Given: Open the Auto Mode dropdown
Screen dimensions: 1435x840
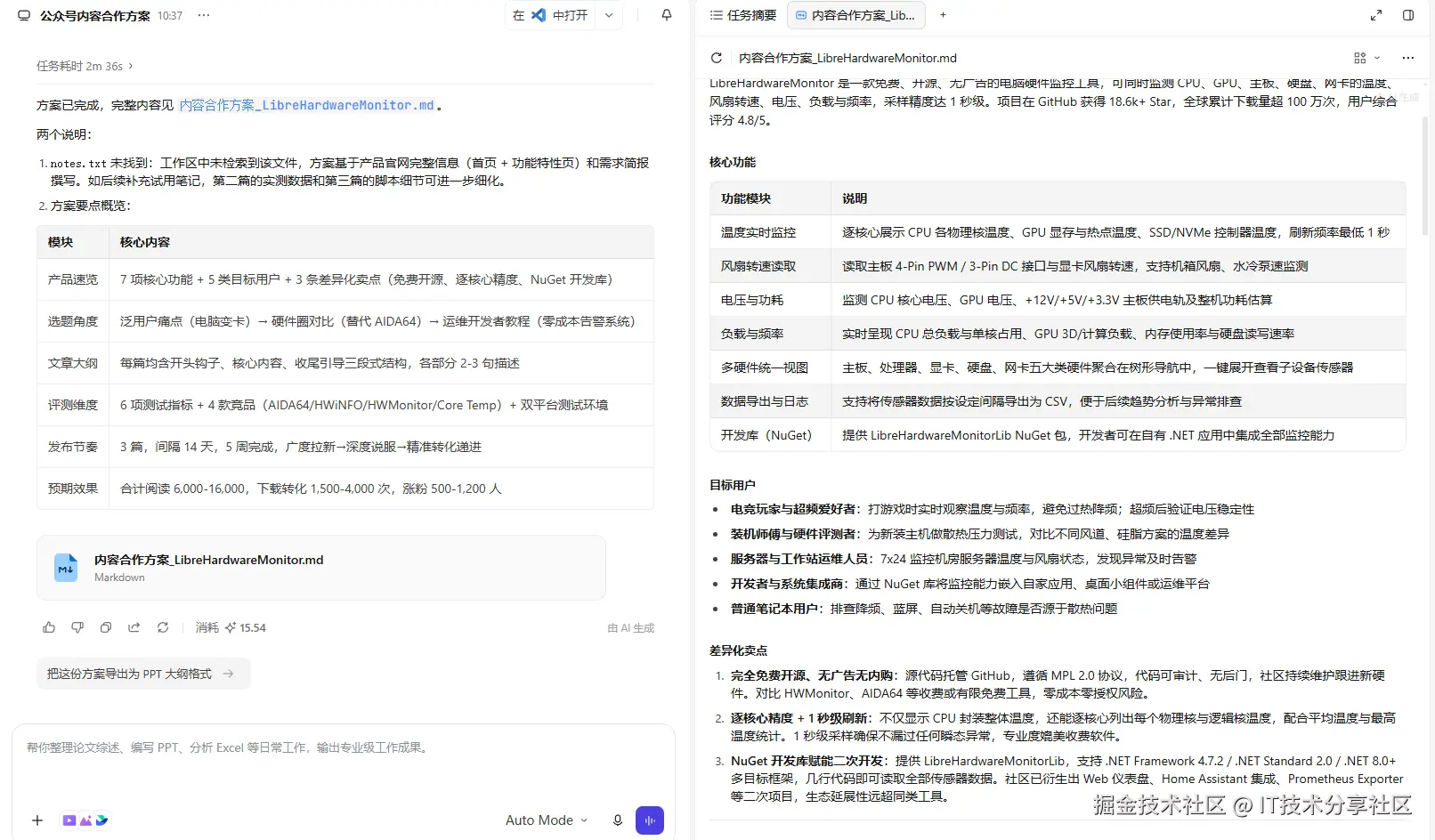Looking at the screenshot, I should coord(547,820).
